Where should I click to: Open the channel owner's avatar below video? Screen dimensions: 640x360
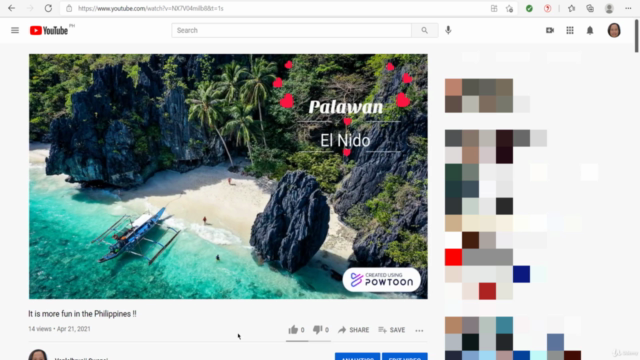click(x=38, y=355)
